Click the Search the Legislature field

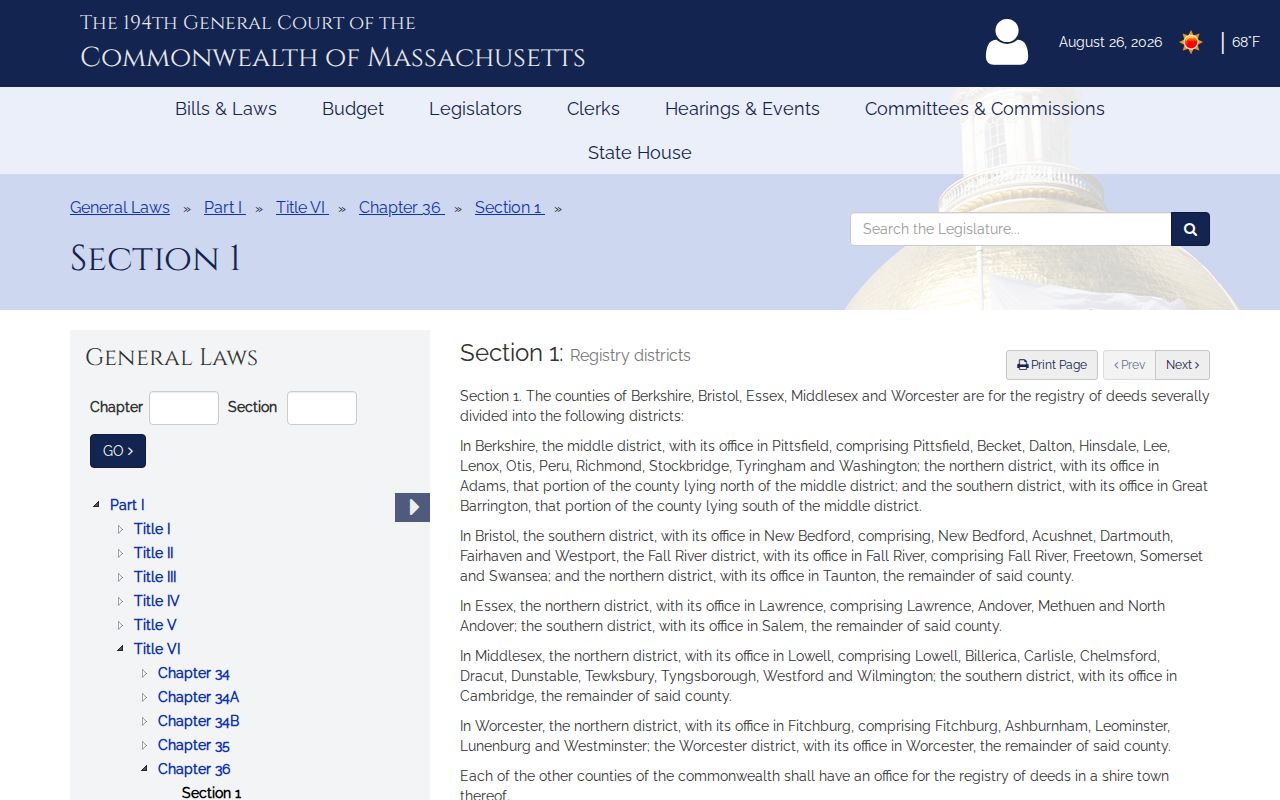[1010, 229]
